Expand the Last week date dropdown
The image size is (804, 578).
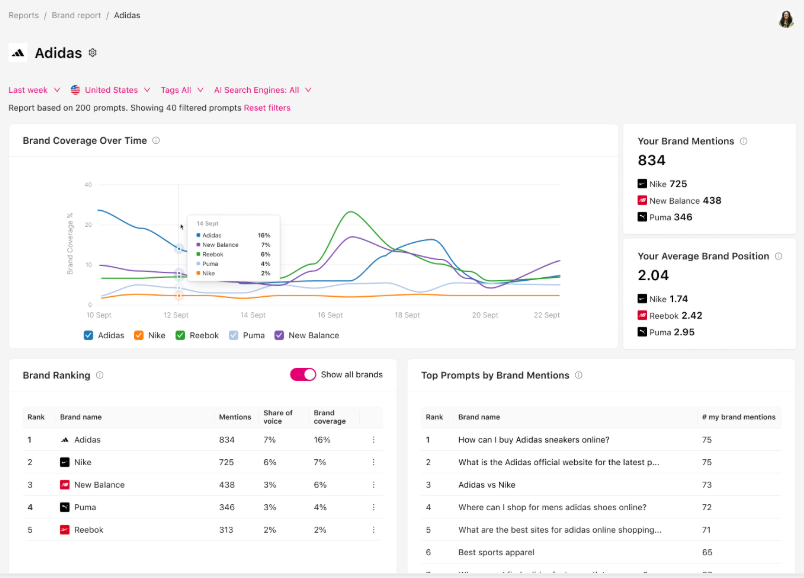(x=35, y=90)
